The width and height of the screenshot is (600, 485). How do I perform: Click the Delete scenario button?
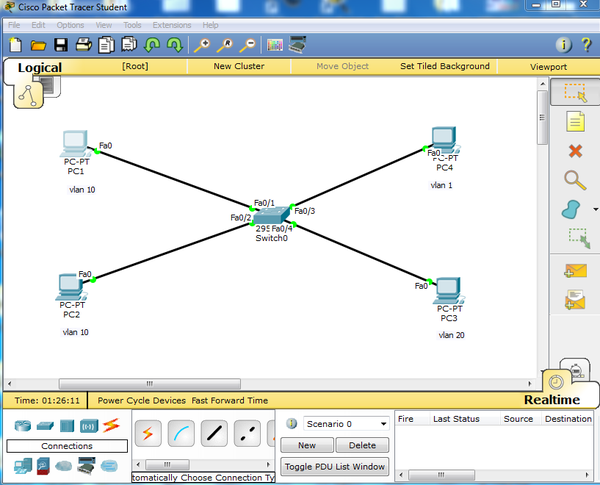pyautogui.click(x=362, y=445)
